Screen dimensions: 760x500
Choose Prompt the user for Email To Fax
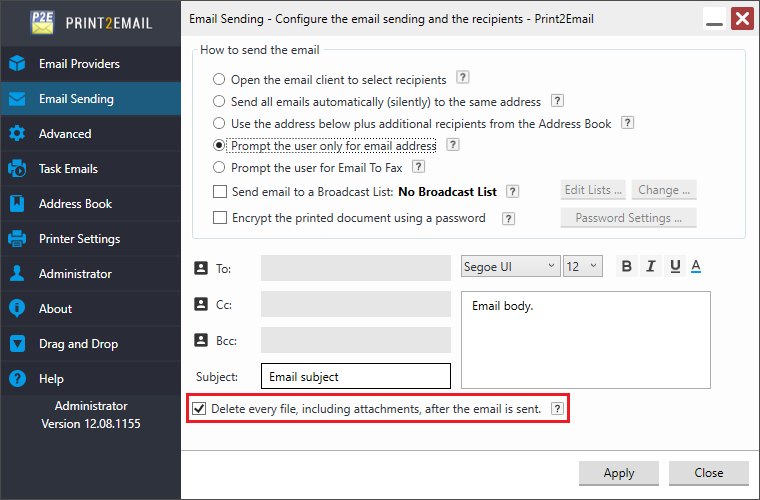(x=219, y=168)
